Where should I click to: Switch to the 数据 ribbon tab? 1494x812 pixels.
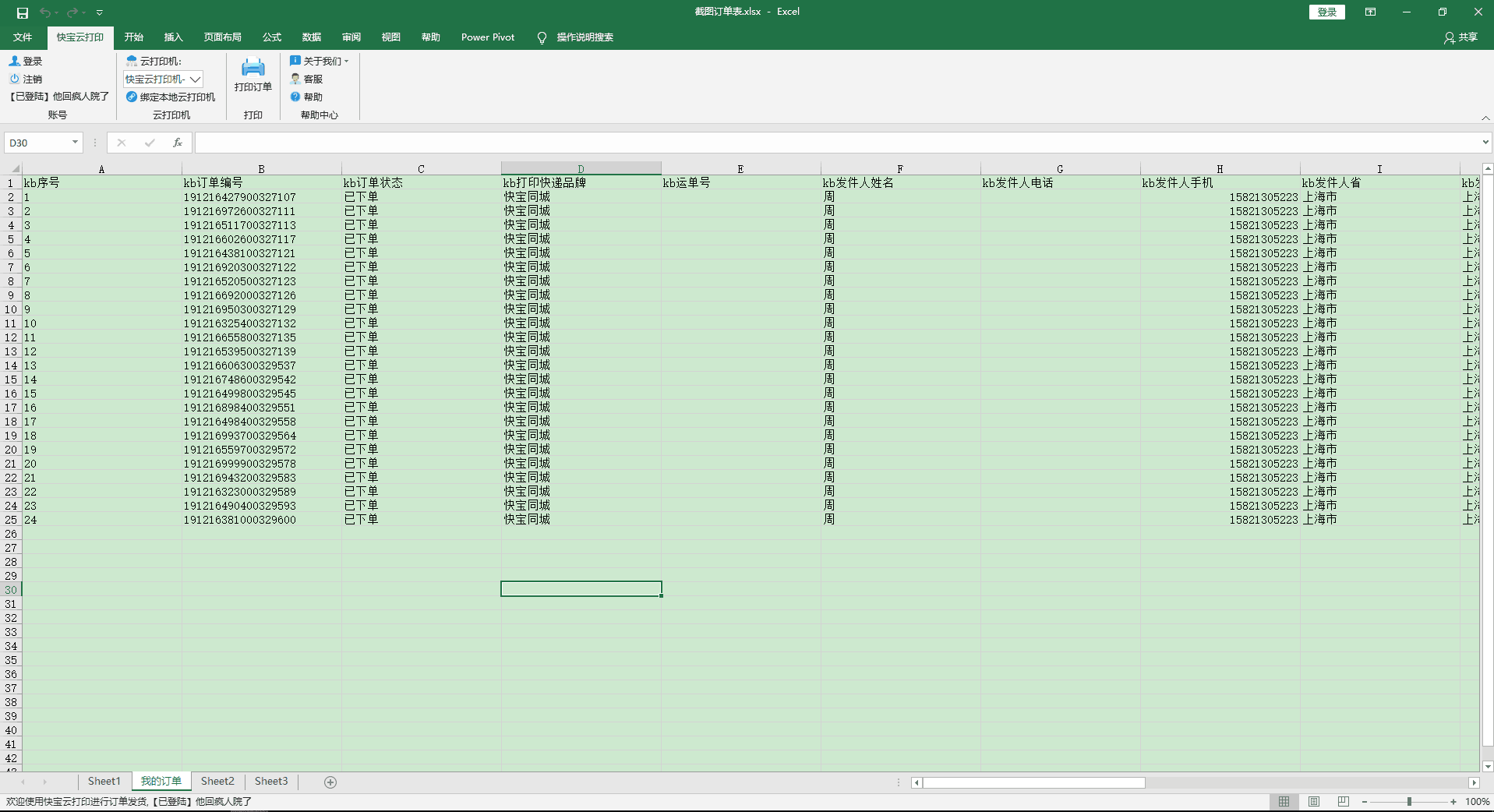pyautogui.click(x=312, y=37)
